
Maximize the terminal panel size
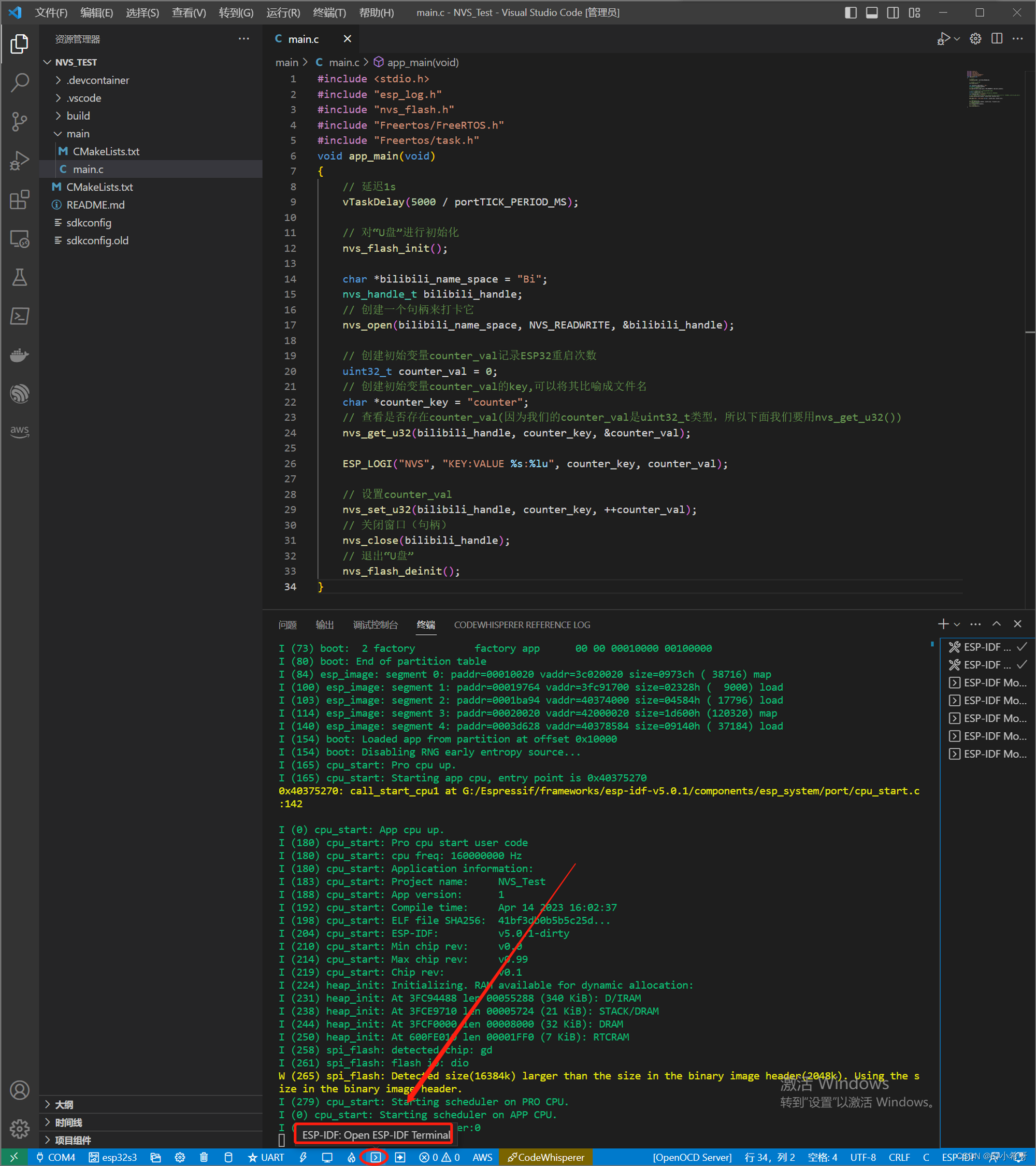point(996,624)
